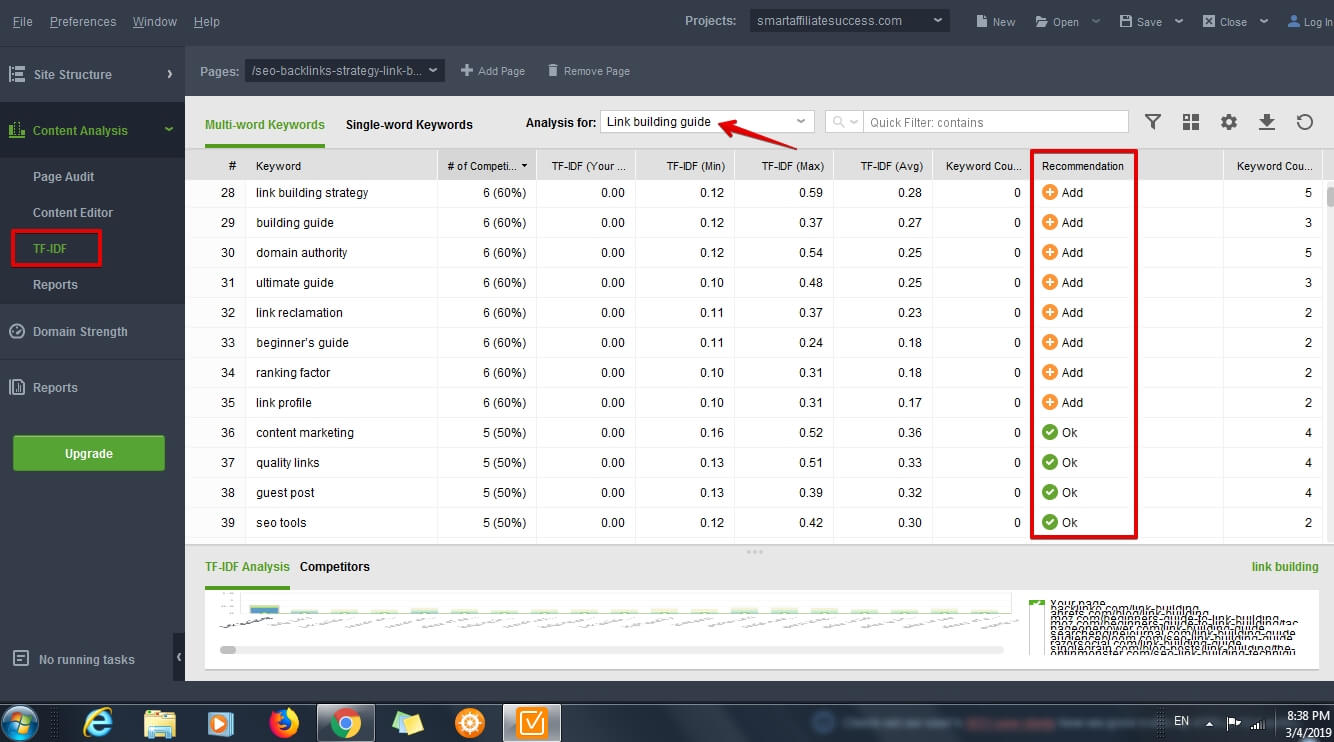Image resolution: width=1334 pixels, height=742 pixels.
Task: Click the chart horizontal scrollbar thumb
Action: tap(228, 650)
